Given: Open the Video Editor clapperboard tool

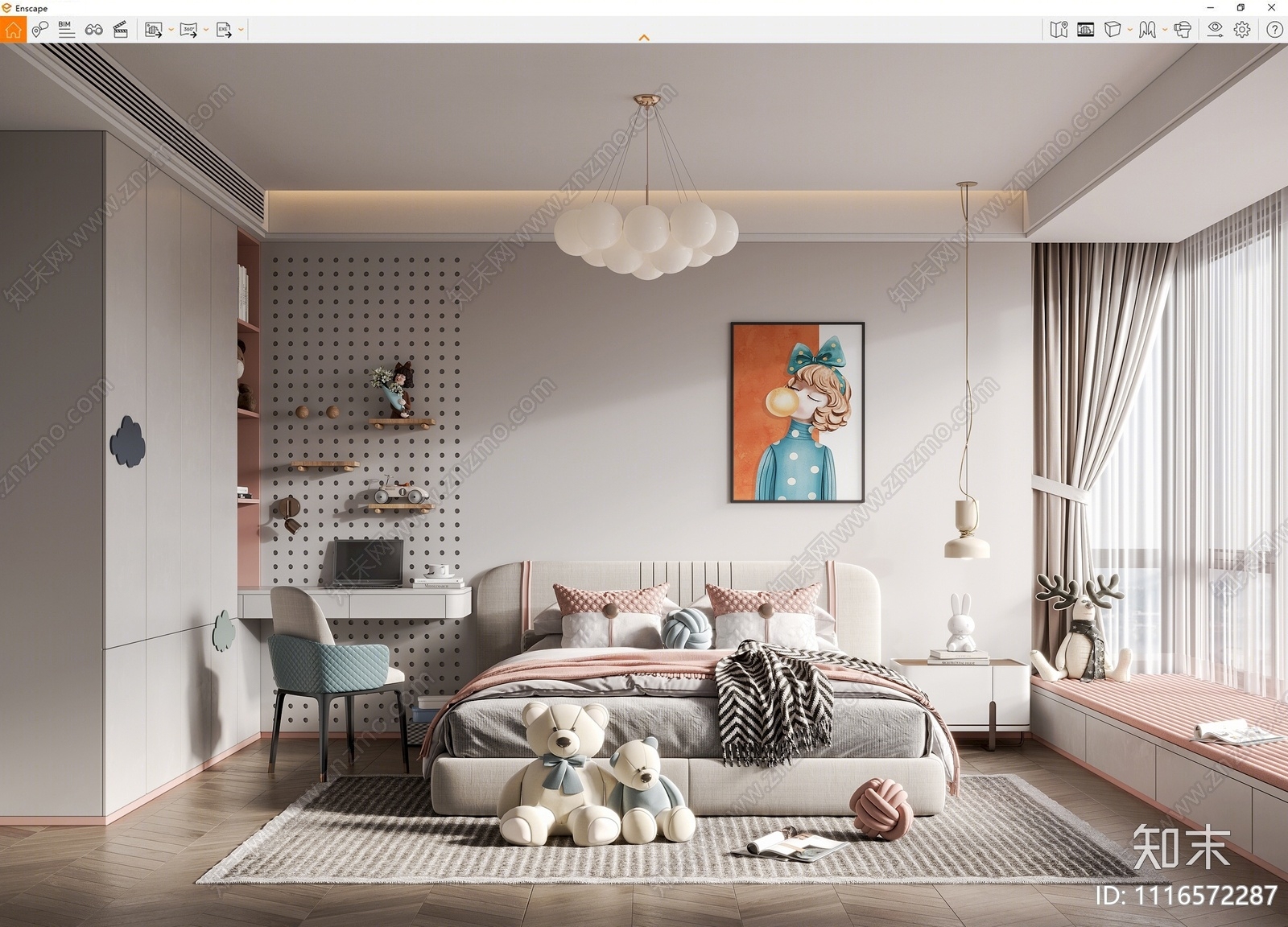Looking at the screenshot, I should pyautogui.click(x=121, y=30).
